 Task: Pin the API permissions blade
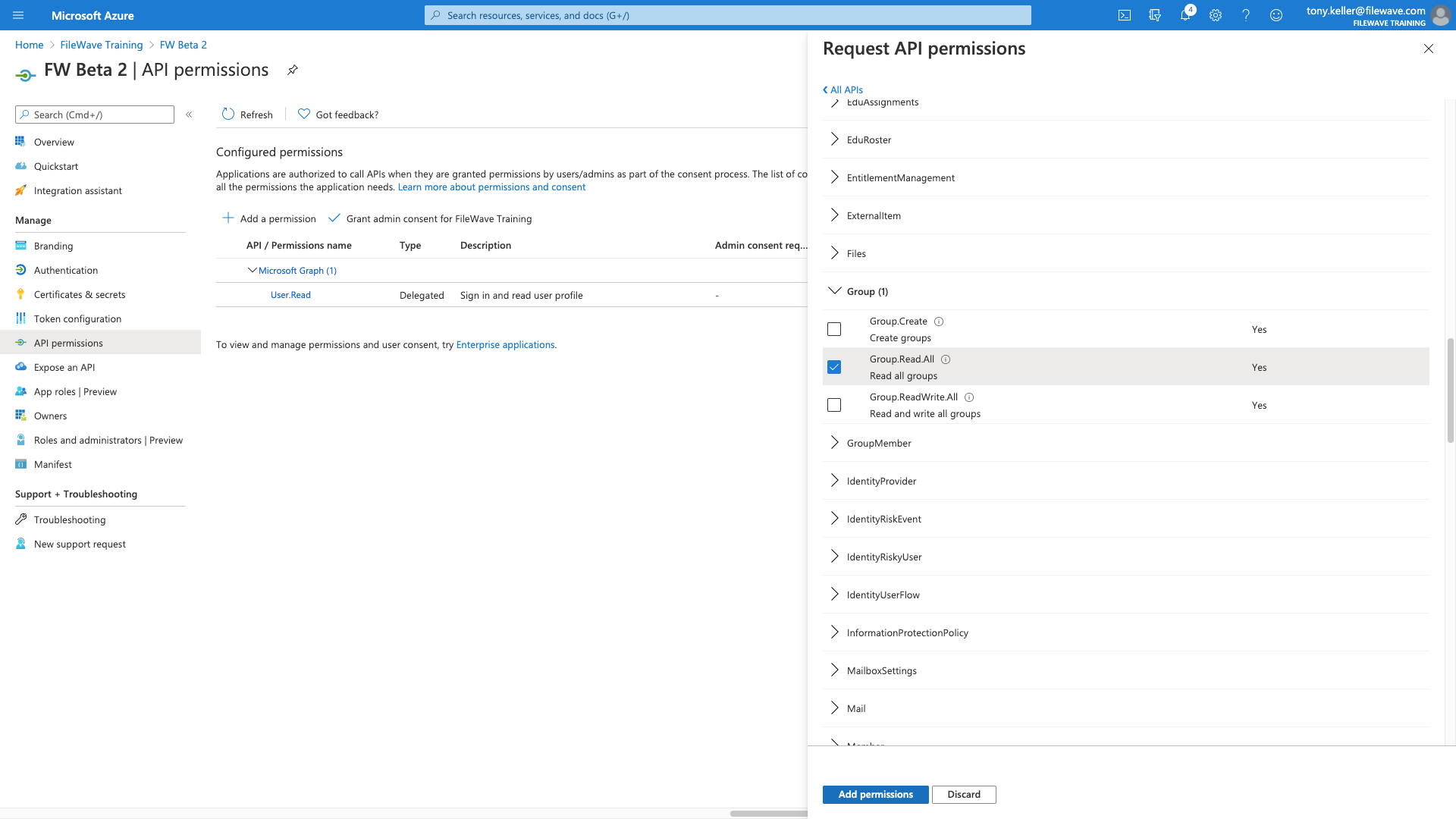(293, 70)
